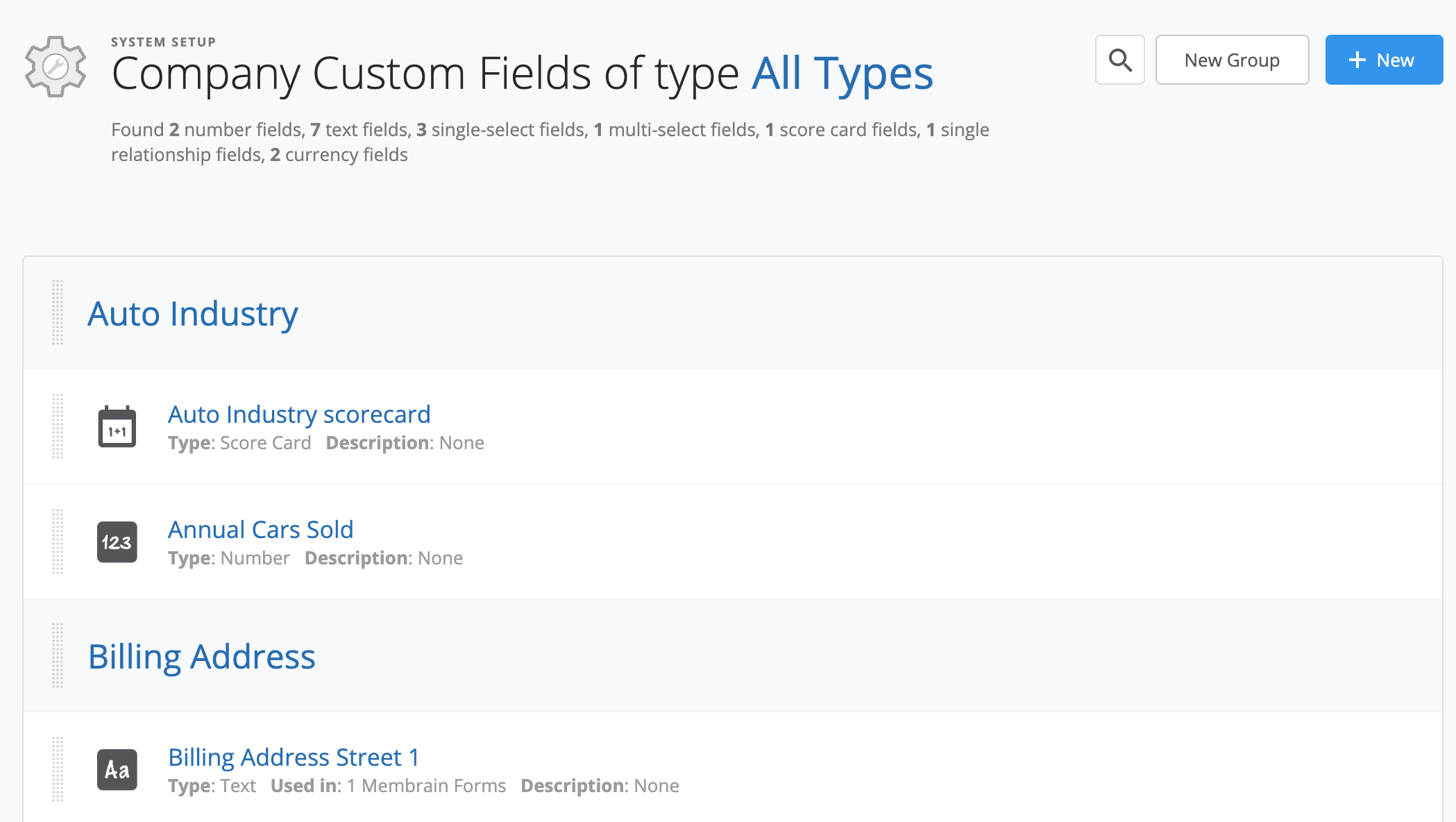Click 'Description: None' under Annual Cars Sold

(x=384, y=558)
